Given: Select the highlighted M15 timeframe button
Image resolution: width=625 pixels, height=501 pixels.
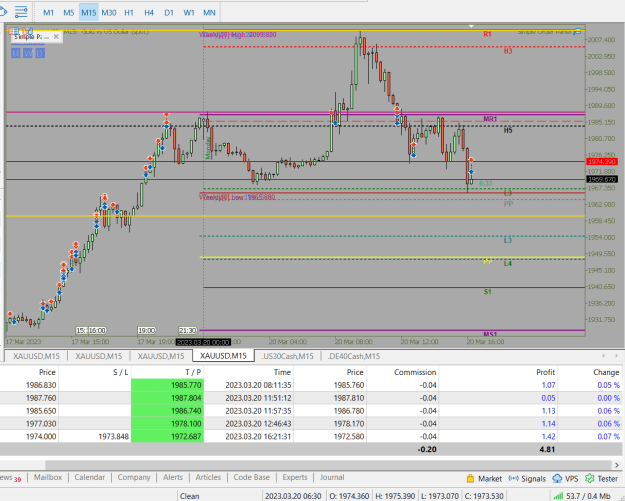Looking at the screenshot, I should click(x=88, y=13).
